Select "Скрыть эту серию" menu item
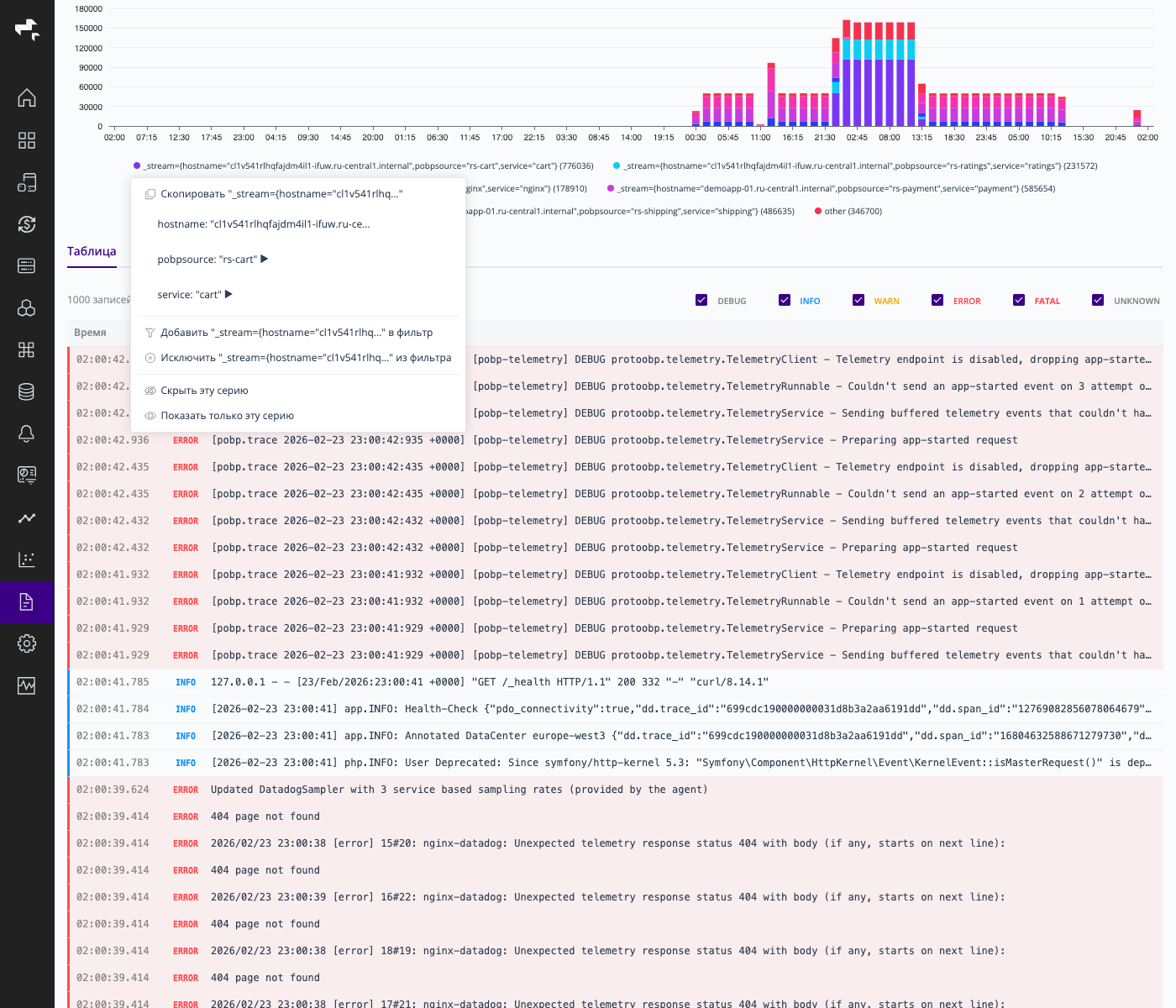The height and width of the screenshot is (1008, 1176). coord(204,391)
